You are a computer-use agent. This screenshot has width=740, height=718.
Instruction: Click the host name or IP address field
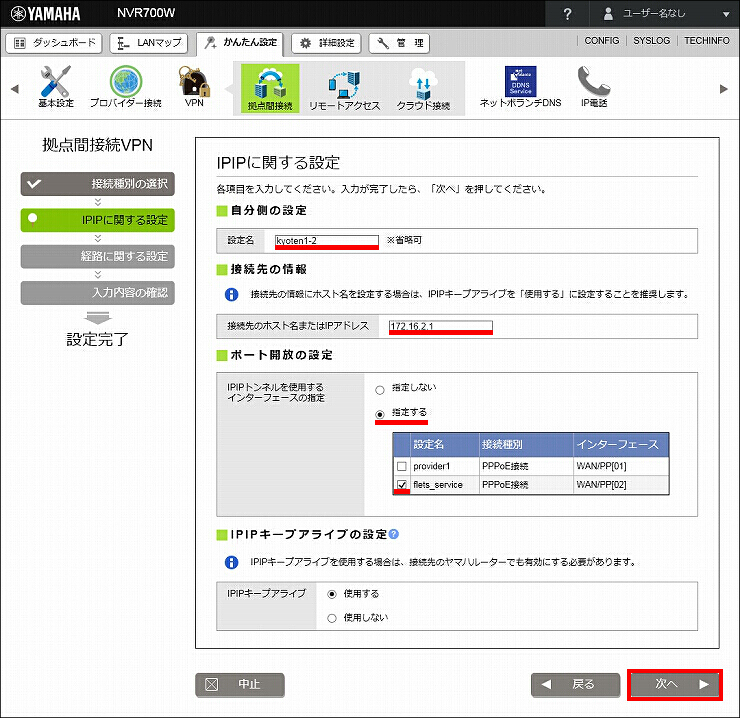pos(440,326)
